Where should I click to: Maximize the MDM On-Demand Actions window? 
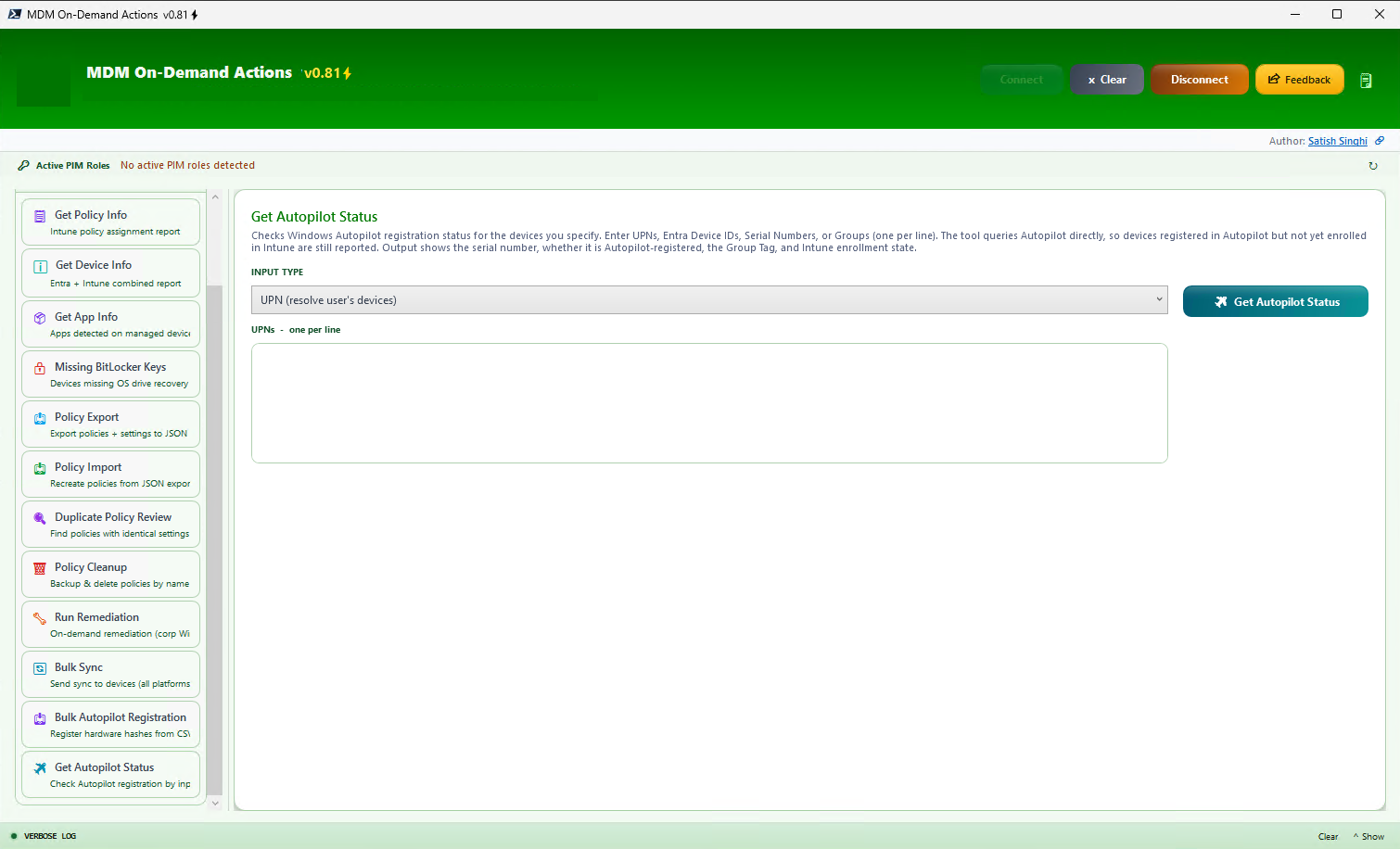click(1337, 14)
